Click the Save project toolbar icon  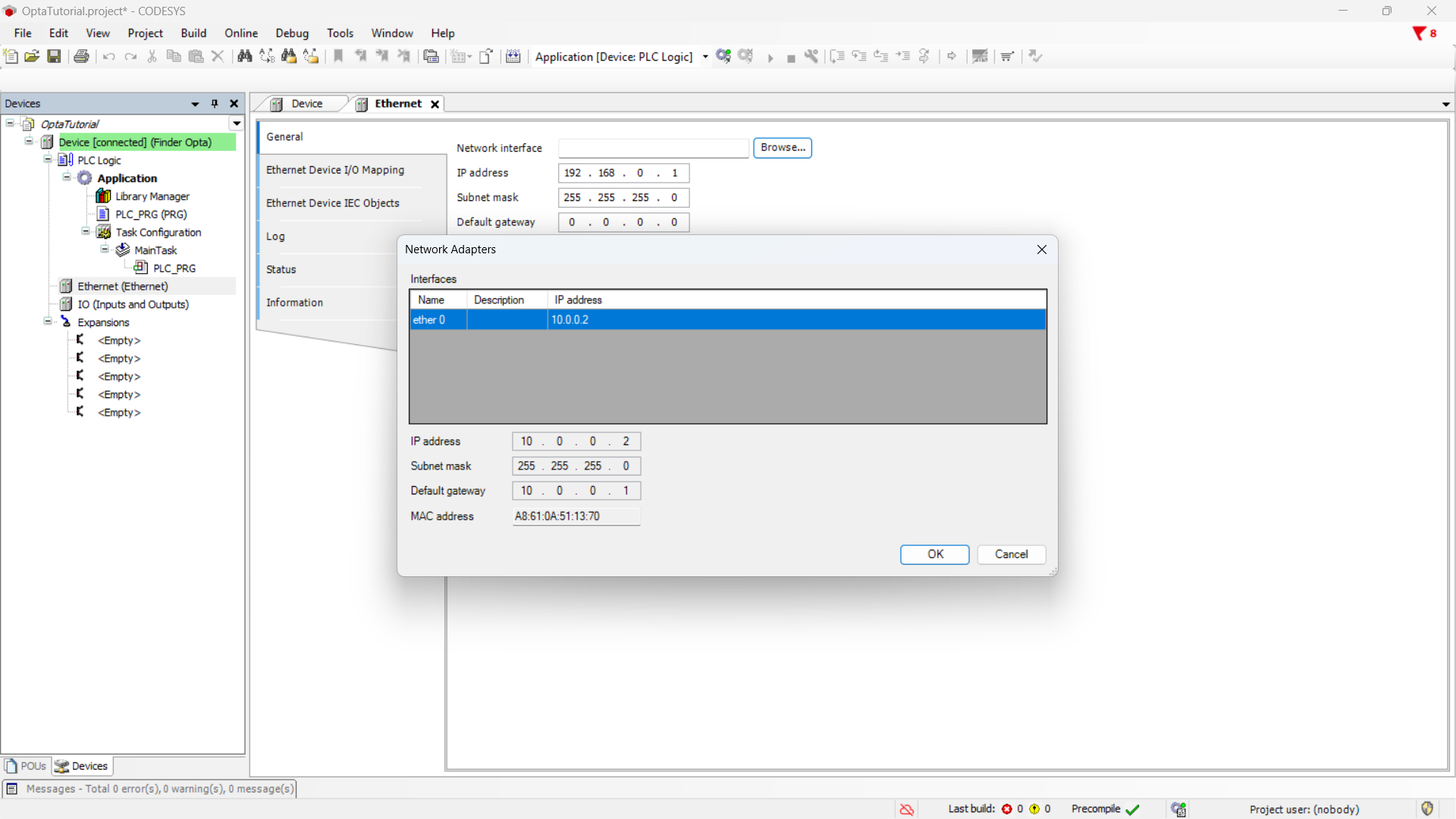click(x=54, y=56)
